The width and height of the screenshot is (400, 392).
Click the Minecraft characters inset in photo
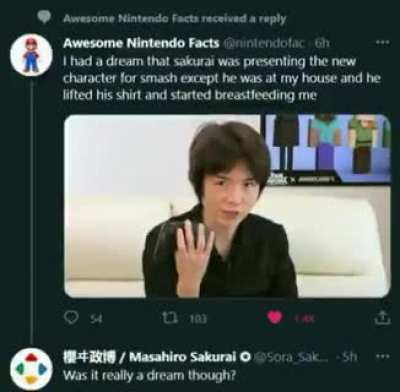coord(328,149)
